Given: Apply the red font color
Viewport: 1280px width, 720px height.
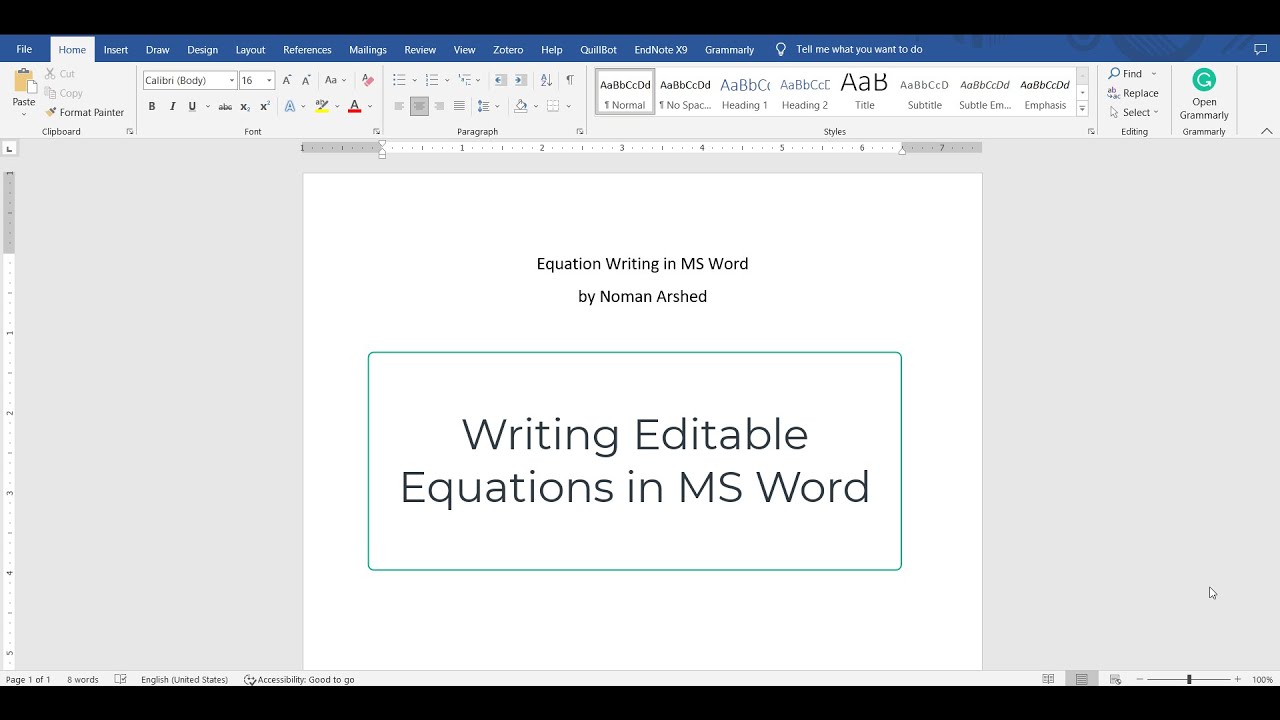Looking at the screenshot, I should tap(355, 106).
